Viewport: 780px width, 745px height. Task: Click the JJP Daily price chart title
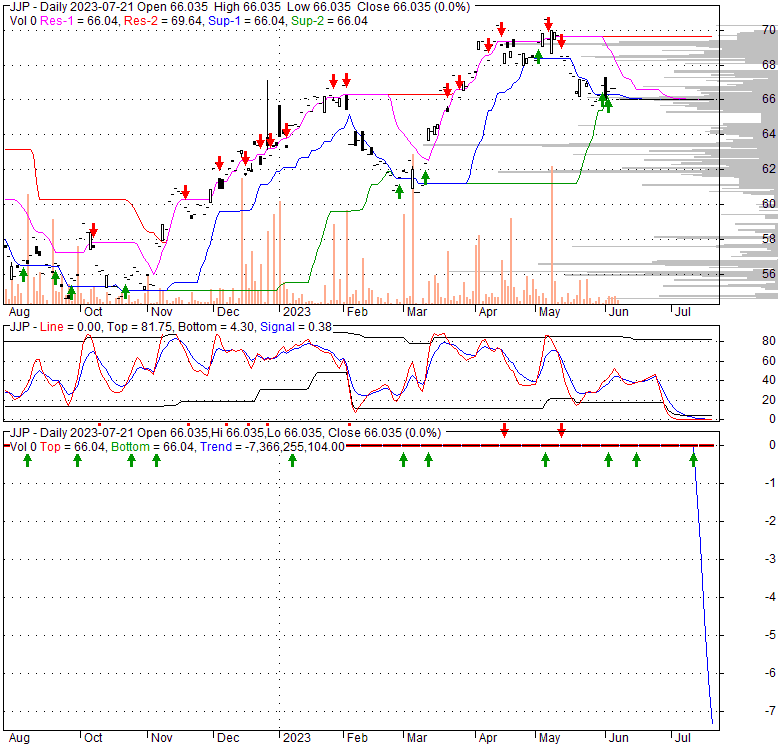click(239, 7)
